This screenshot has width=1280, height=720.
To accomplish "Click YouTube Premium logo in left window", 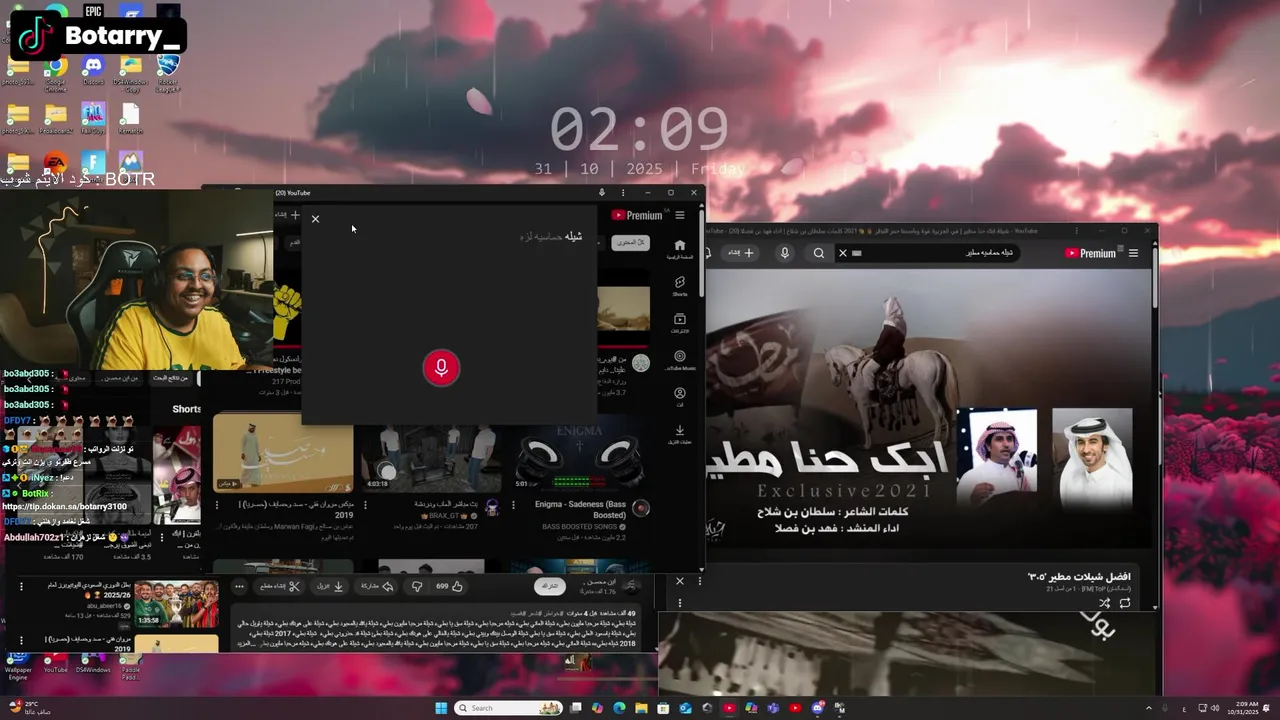I will pyautogui.click(x=637, y=215).
